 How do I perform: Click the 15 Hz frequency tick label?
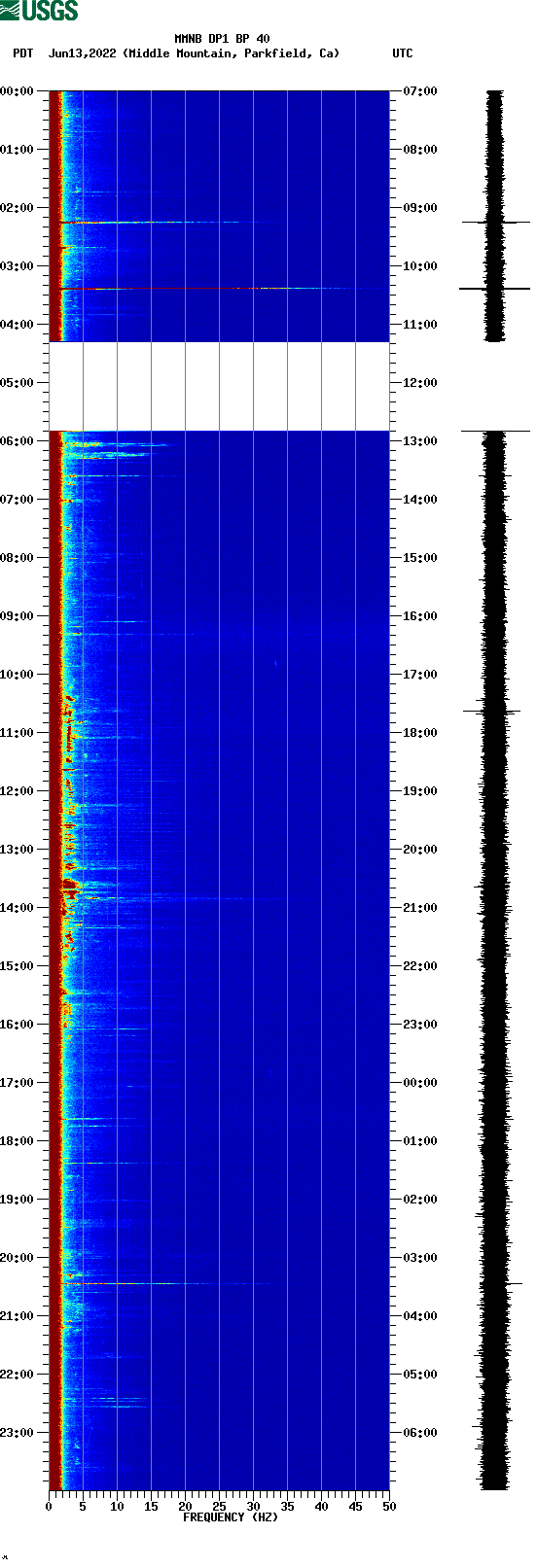[151, 1507]
